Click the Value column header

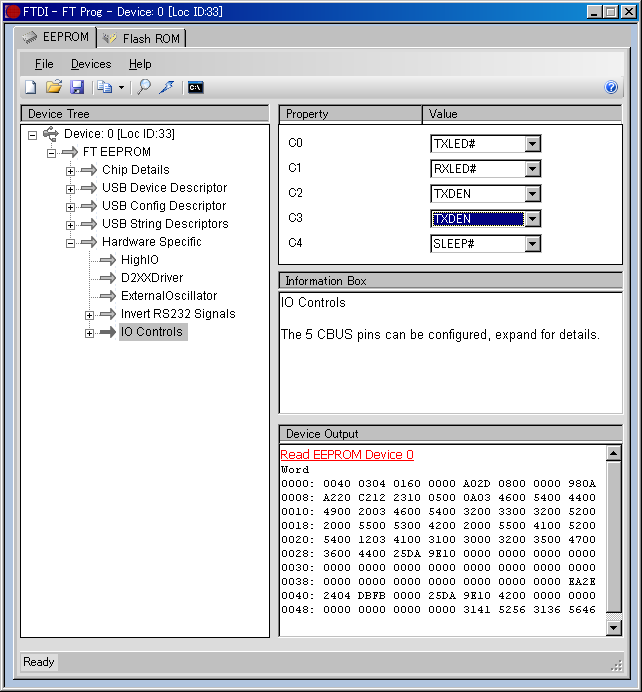point(522,114)
